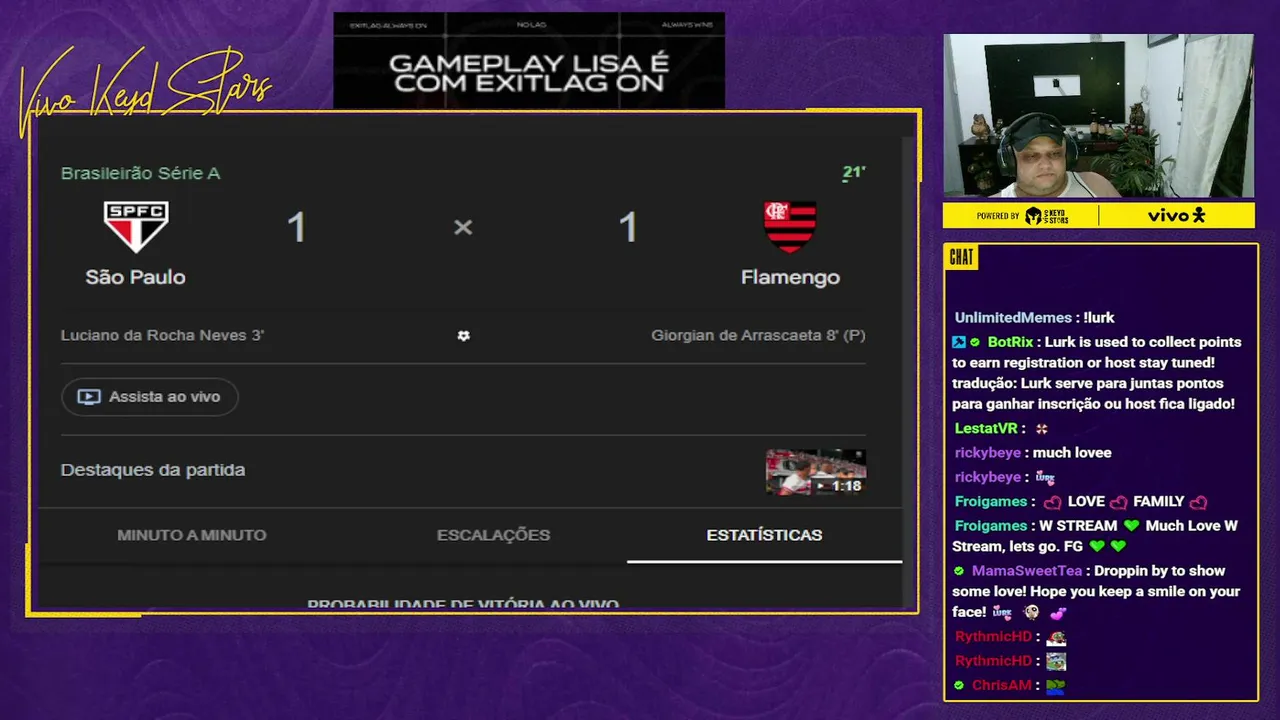
Task: Click São Paulo's score of 1
Action: click(296, 228)
